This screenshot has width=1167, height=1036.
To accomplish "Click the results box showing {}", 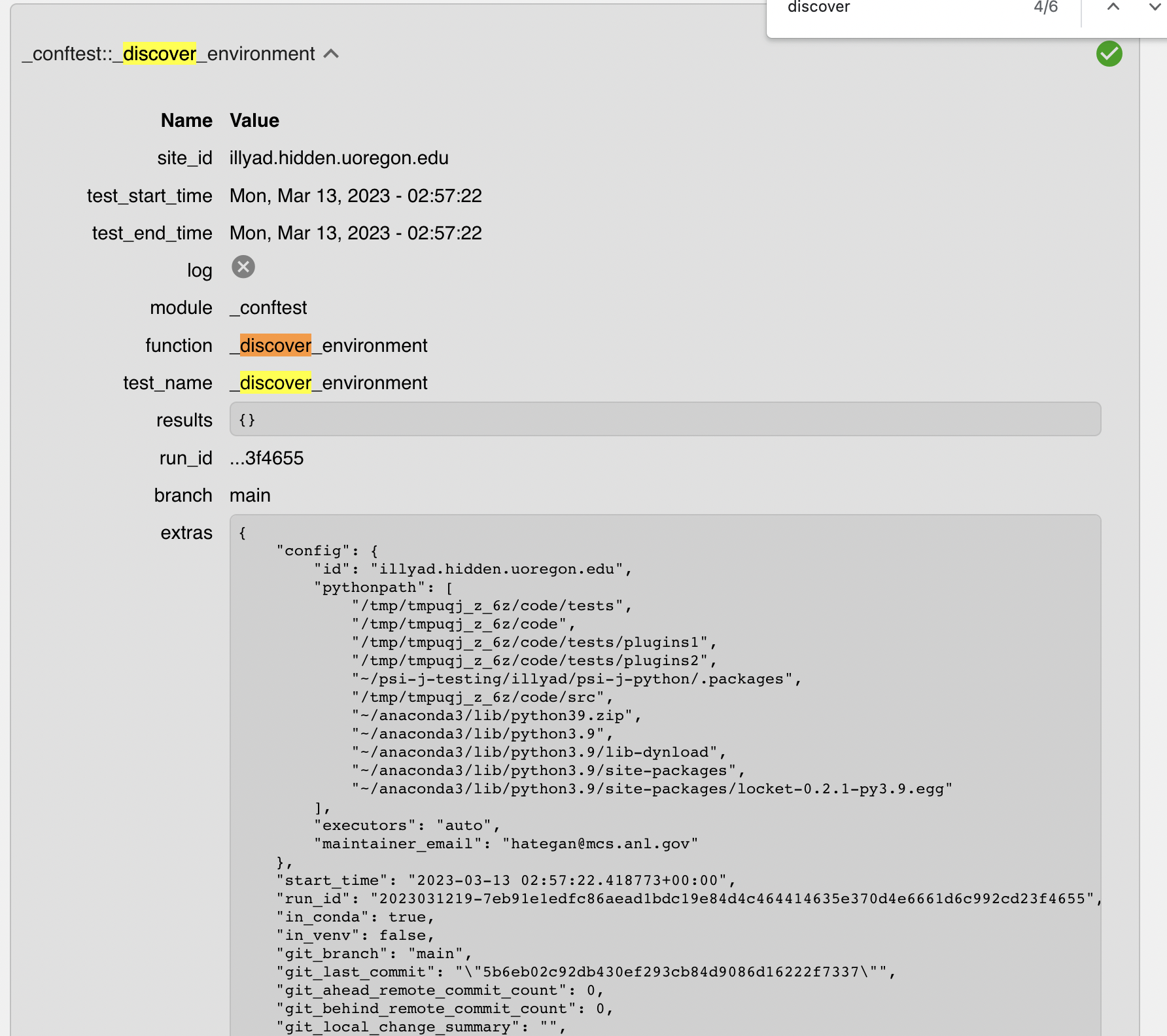I will (x=665, y=419).
